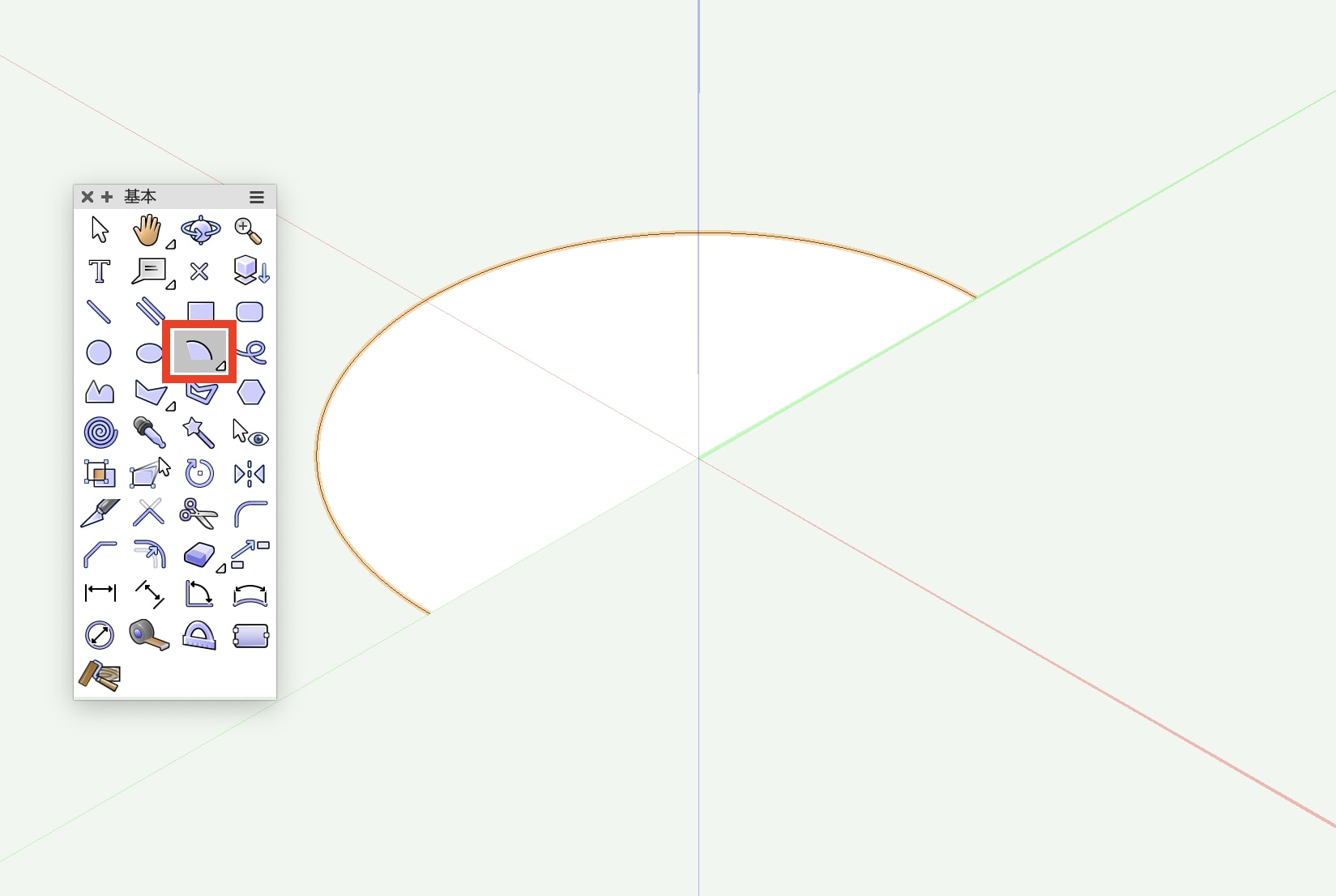The width and height of the screenshot is (1336, 896).
Task: Choose the Arc Length Dimension tool
Action: (250, 595)
